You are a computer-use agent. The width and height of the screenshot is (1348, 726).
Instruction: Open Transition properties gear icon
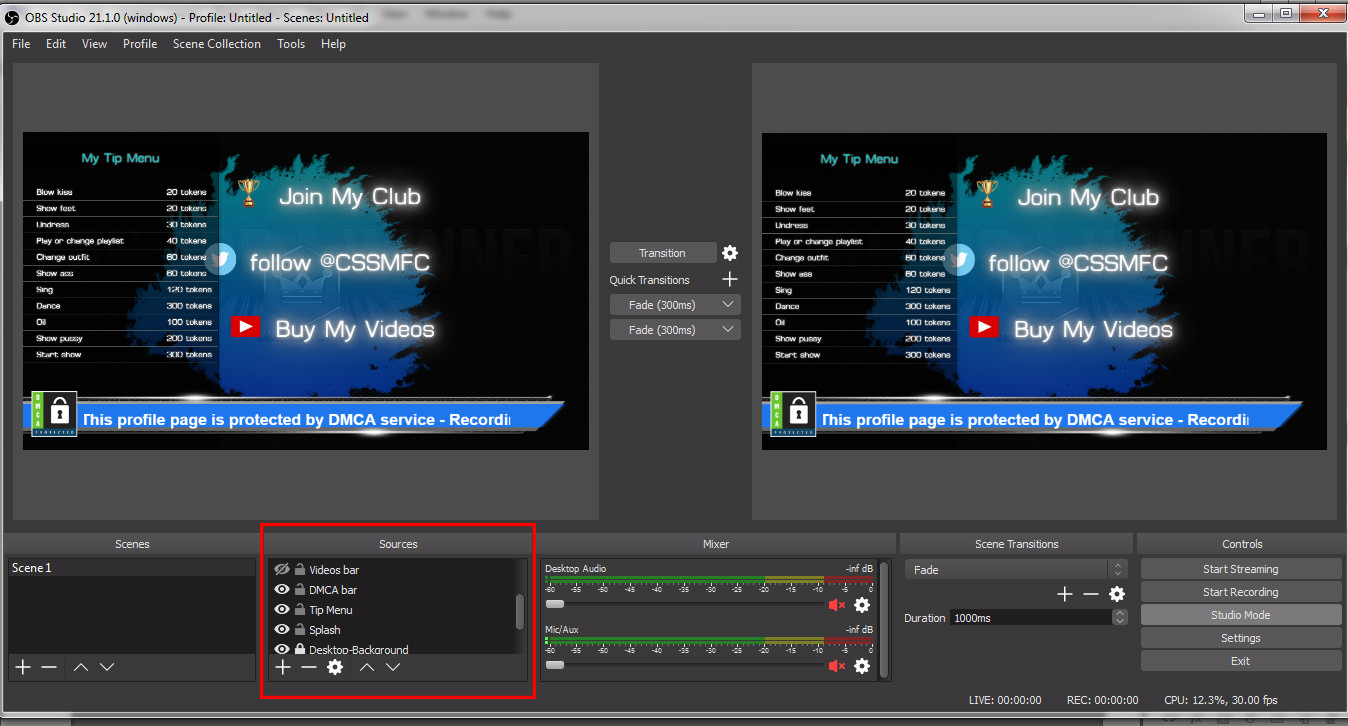point(730,253)
